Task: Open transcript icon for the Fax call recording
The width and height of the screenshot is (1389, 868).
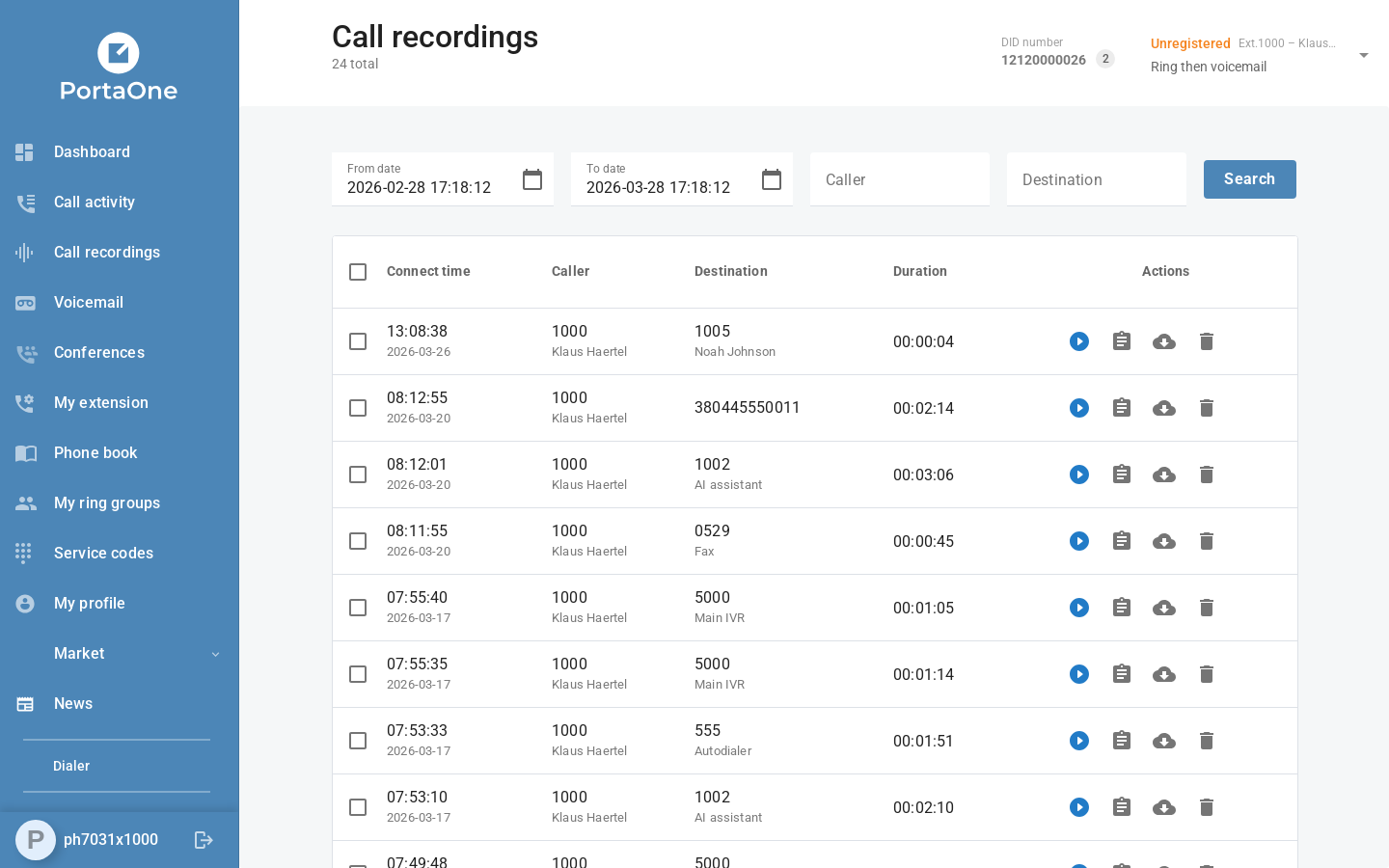Action: 1122,541
